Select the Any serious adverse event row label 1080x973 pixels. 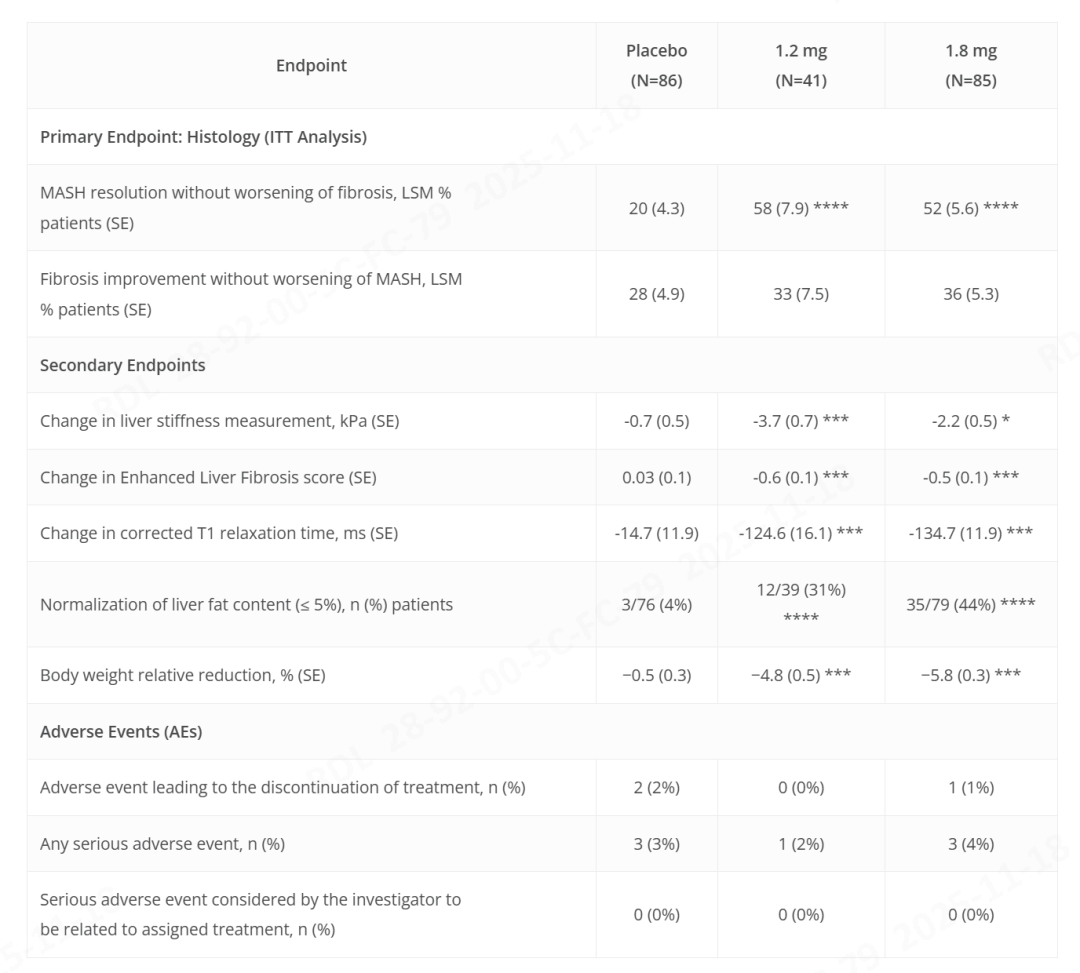click(163, 844)
